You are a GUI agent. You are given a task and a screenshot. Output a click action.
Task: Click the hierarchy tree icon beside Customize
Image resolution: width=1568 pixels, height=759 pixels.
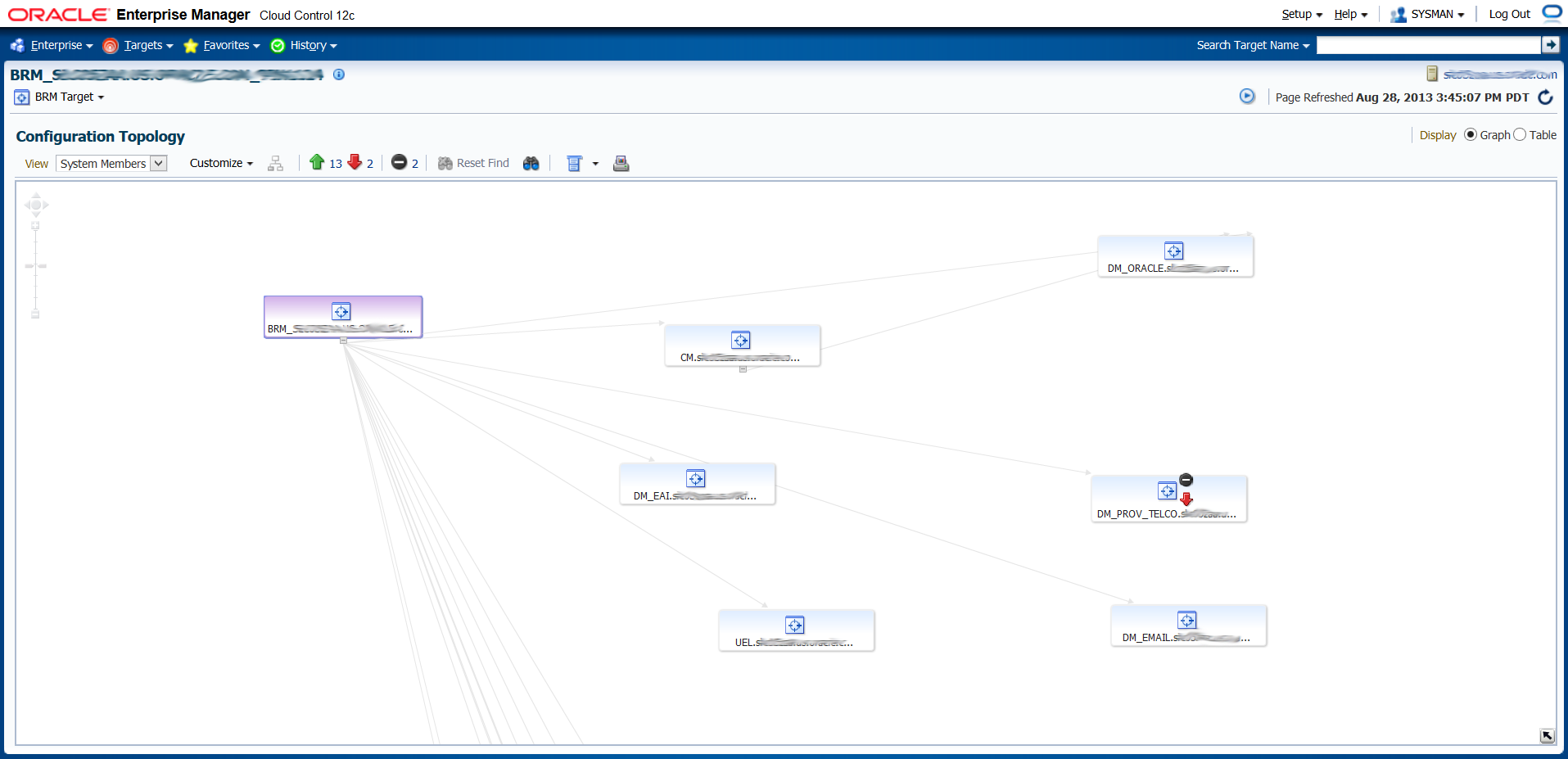point(276,164)
